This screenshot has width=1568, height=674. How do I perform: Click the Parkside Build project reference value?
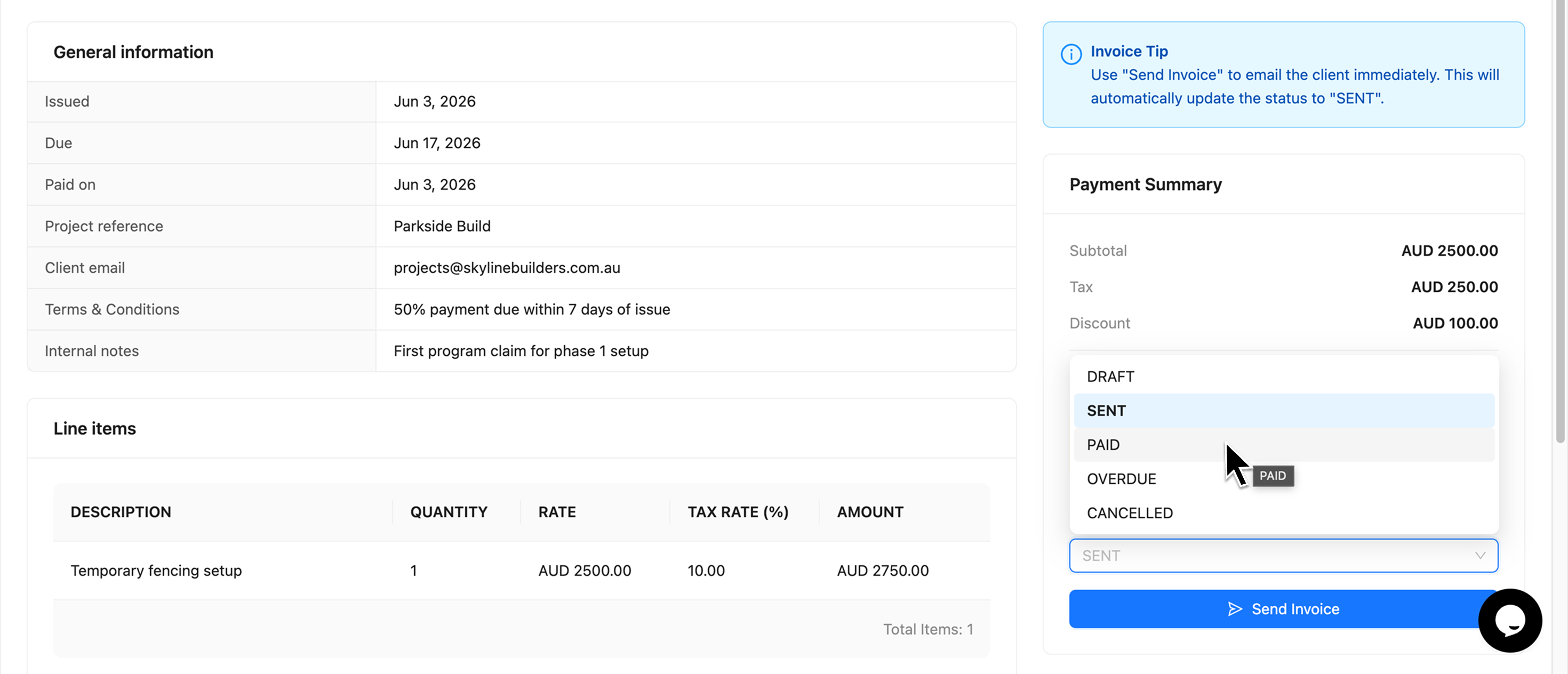442,226
